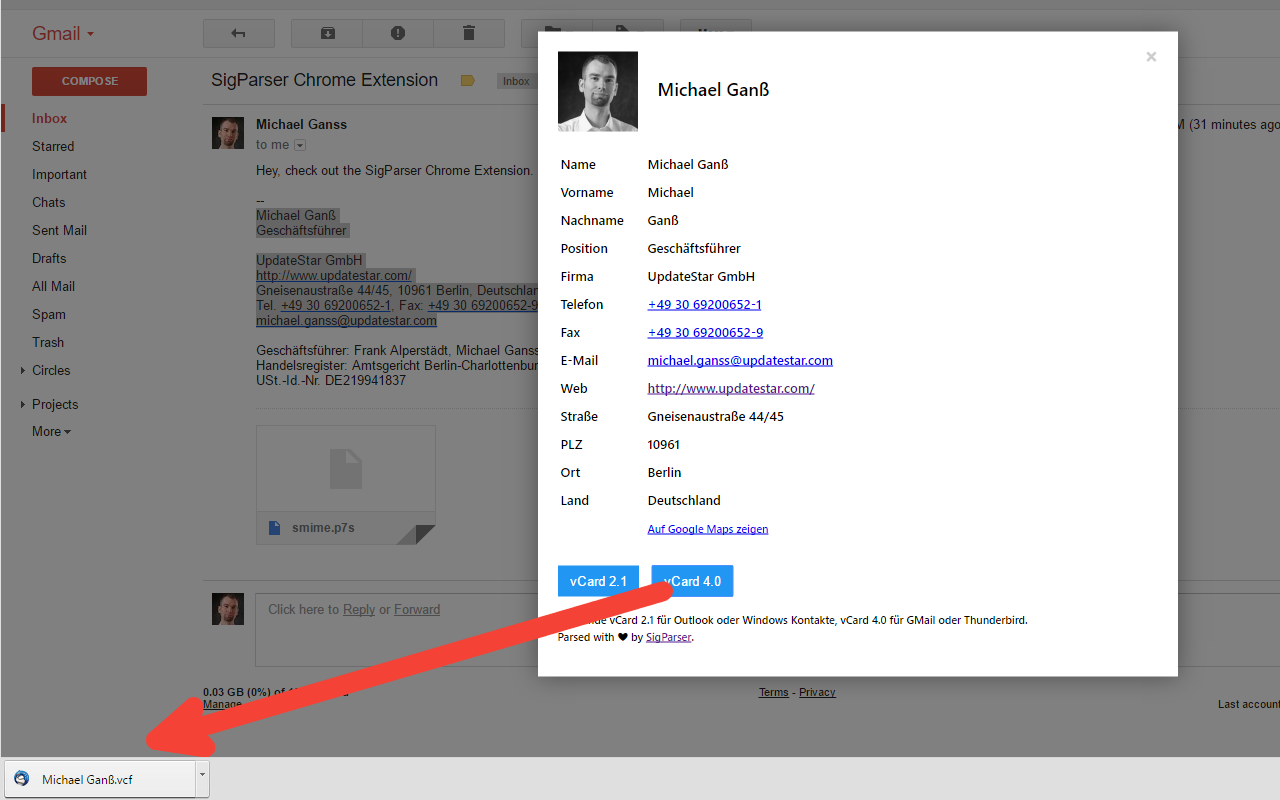Open Sent Mail
Screen dimensions: 1280x800
[59, 230]
